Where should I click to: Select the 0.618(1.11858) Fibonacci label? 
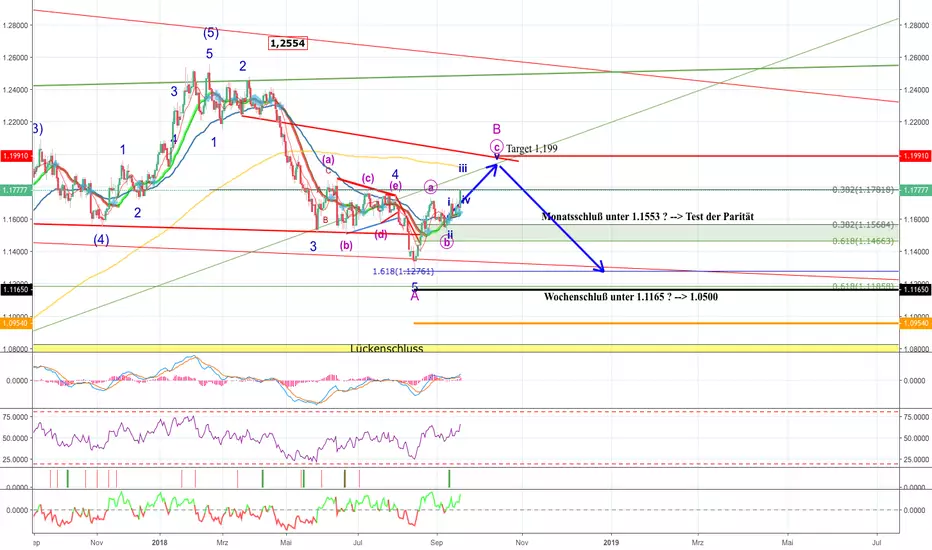[x=863, y=286]
